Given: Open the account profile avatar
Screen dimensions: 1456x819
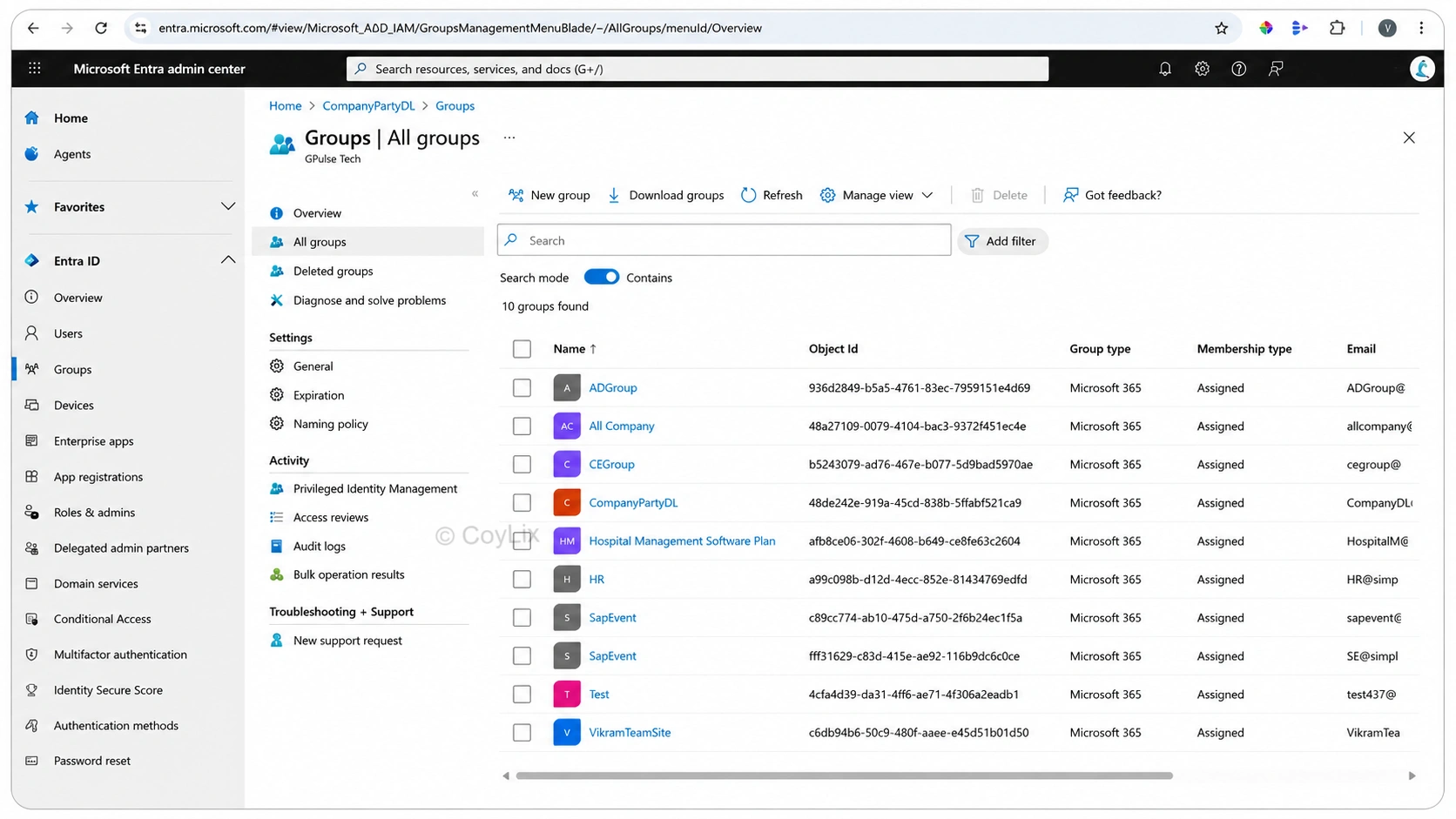Looking at the screenshot, I should pos(1422,69).
